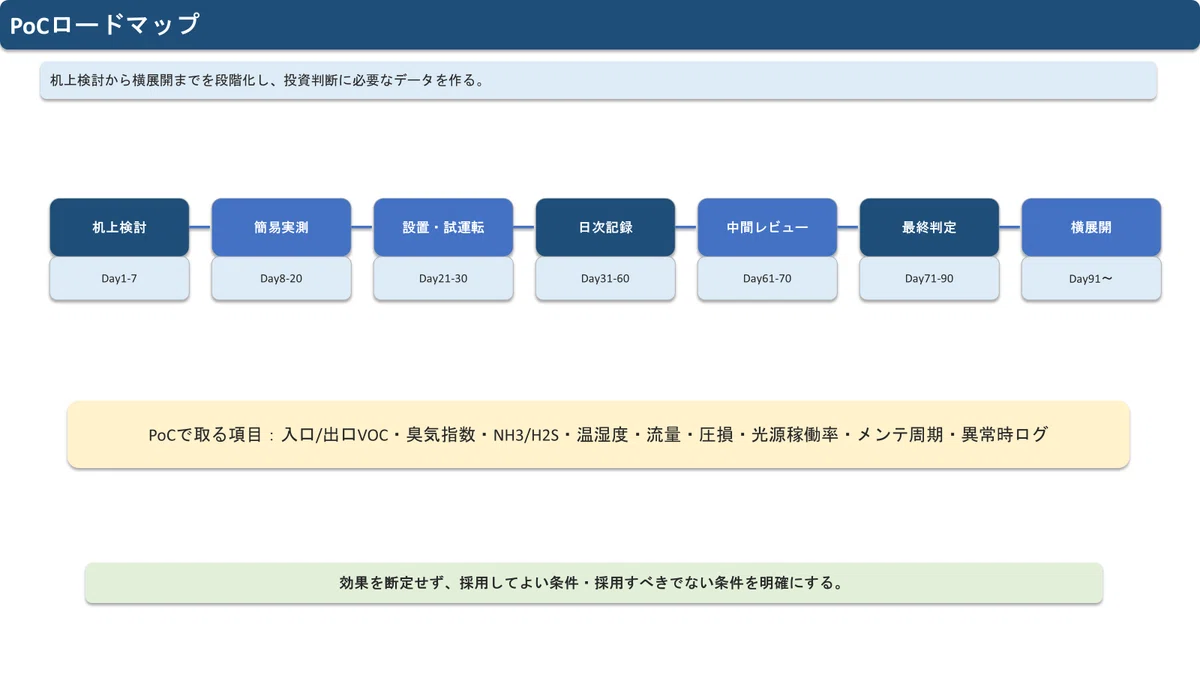This screenshot has height=675, width=1200.
Task: Select the 簡易実測 phase box
Action: click(281, 227)
